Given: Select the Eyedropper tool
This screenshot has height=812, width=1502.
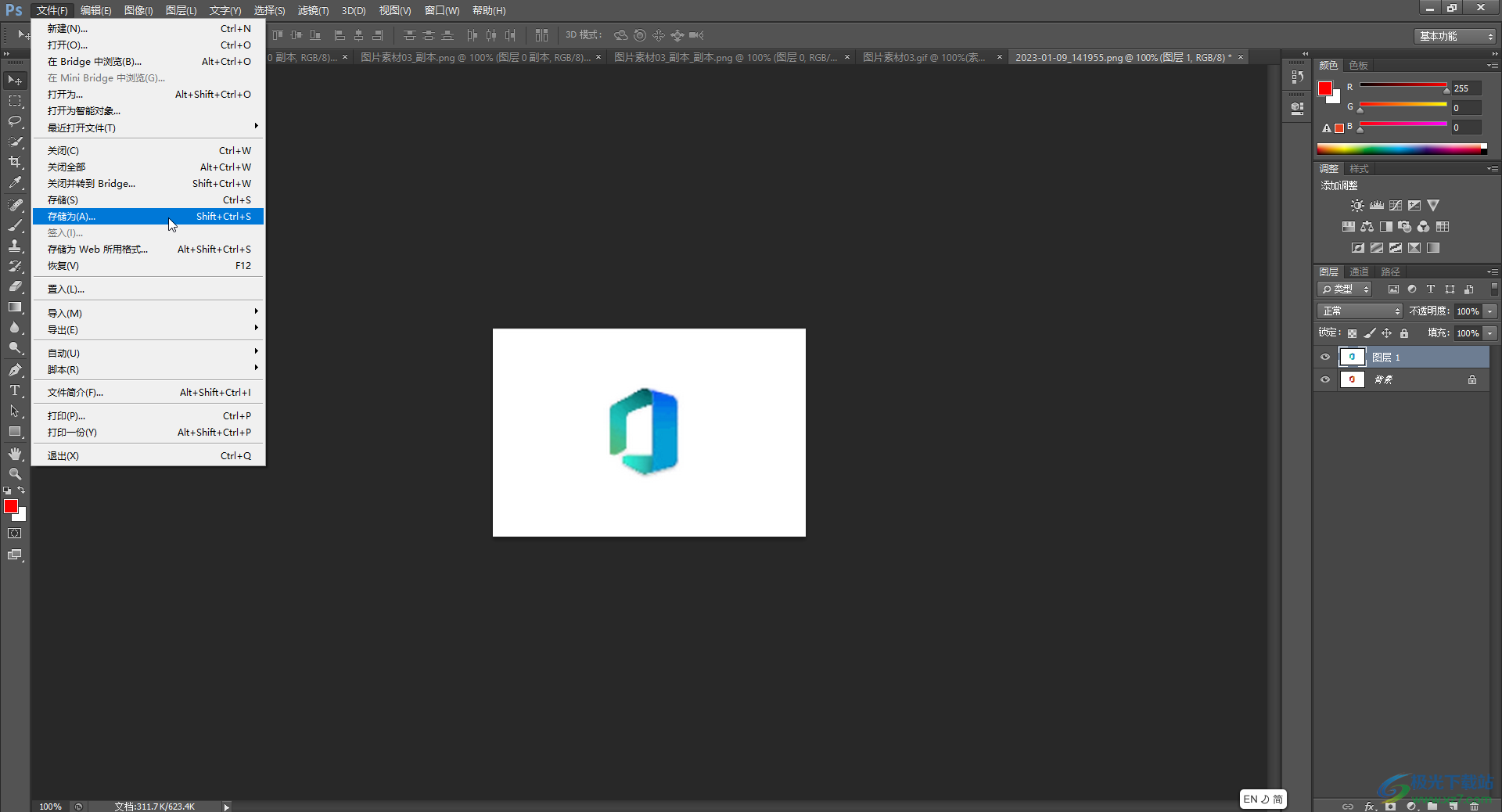Looking at the screenshot, I should coord(15,182).
